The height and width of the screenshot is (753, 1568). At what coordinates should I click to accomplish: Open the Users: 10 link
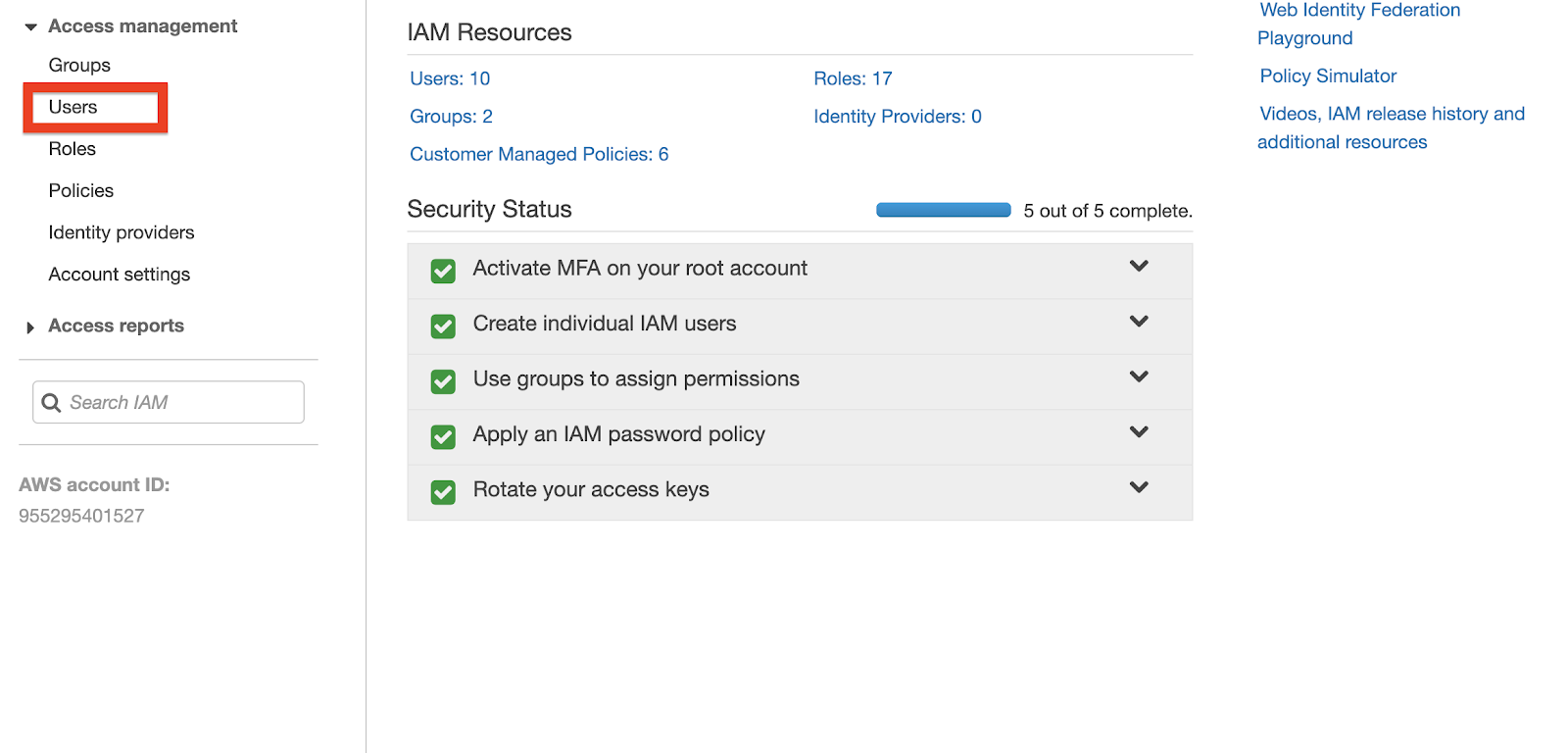pyautogui.click(x=450, y=78)
